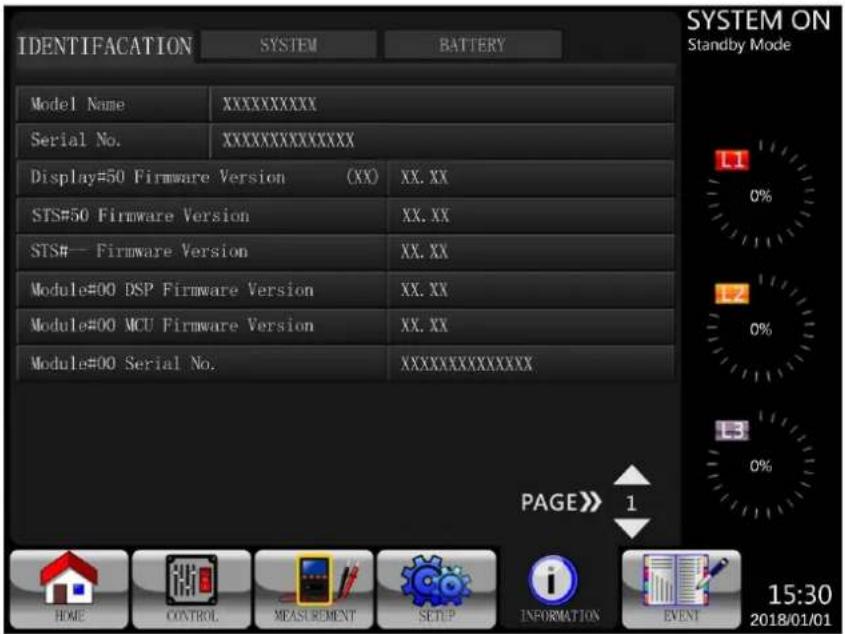Click the L3 0% load gauge

pyautogui.click(x=760, y=465)
